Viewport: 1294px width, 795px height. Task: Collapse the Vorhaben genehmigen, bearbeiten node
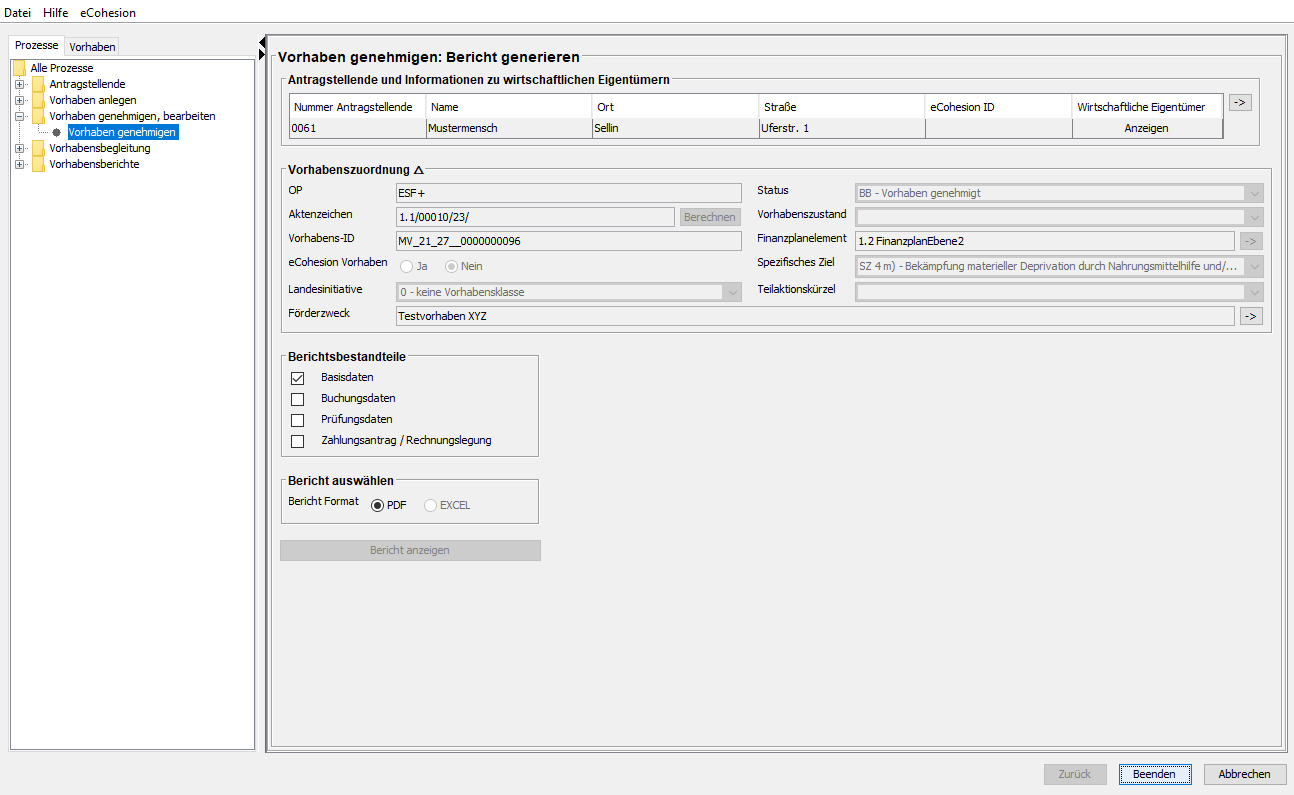pos(19,117)
